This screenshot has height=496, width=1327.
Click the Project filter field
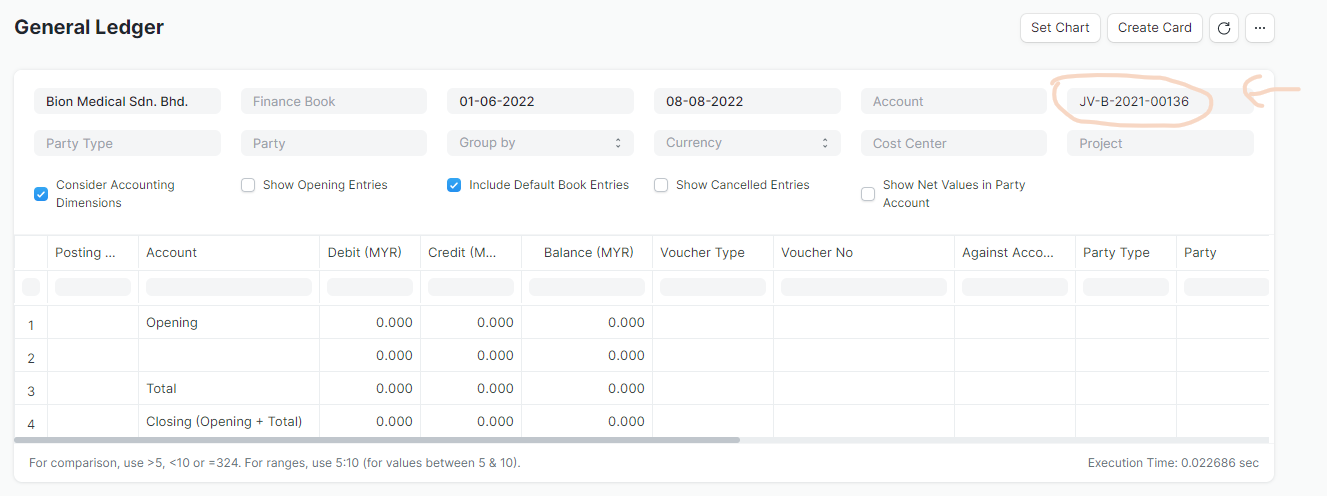pos(1160,143)
